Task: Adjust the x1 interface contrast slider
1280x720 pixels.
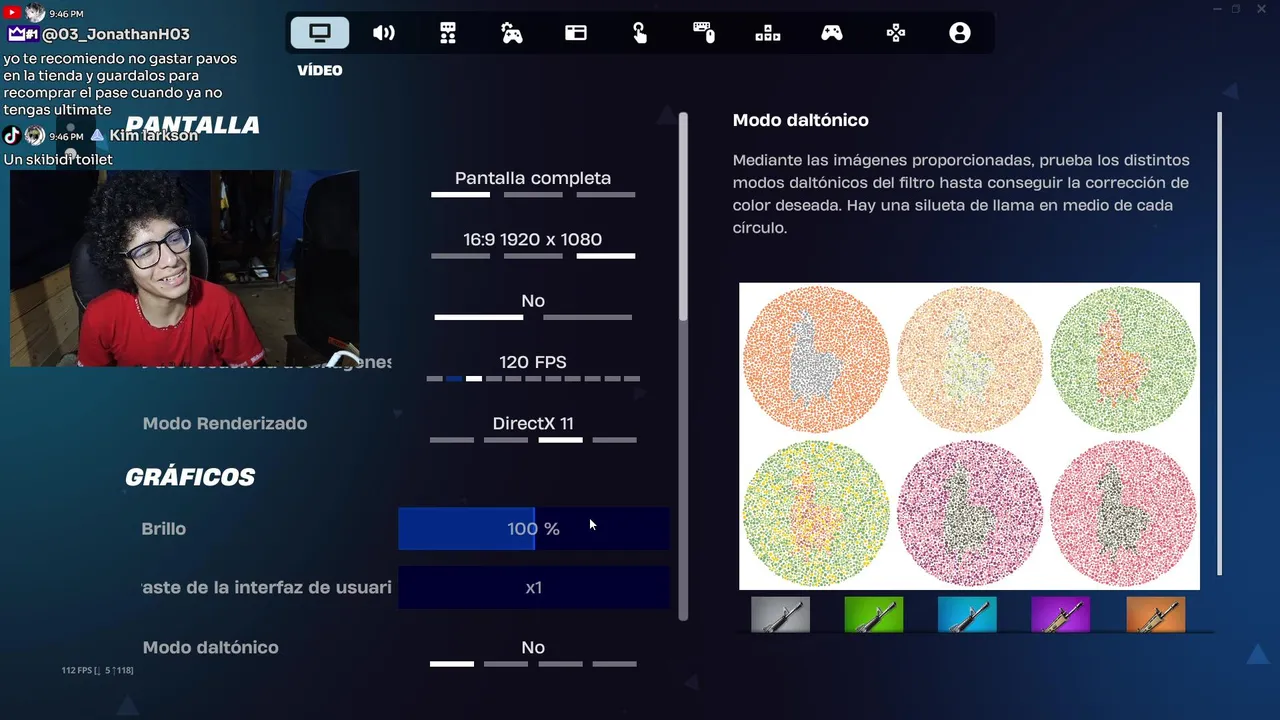Action: [x=533, y=587]
